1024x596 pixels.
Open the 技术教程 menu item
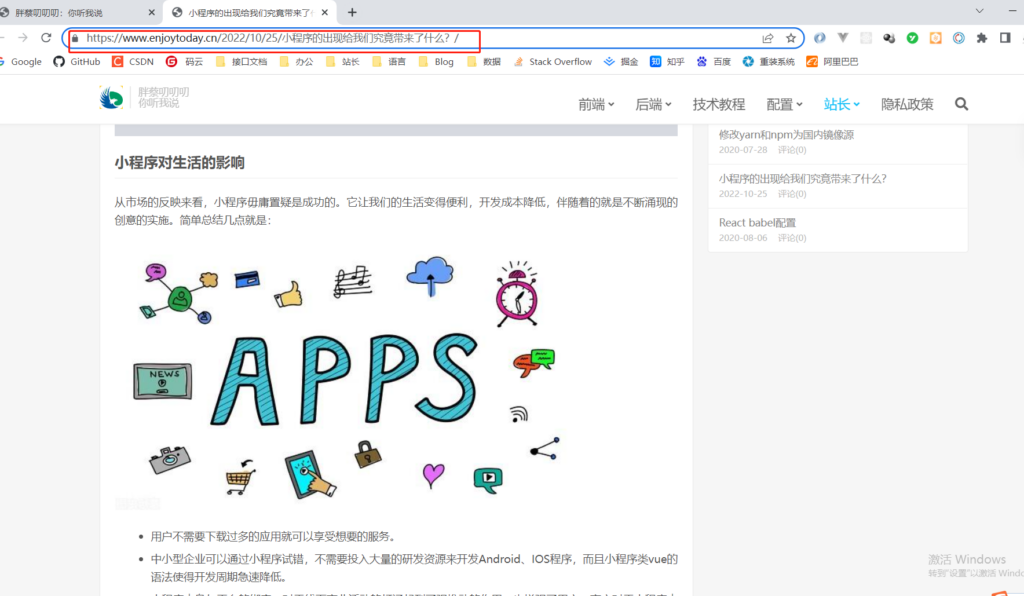[x=719, y=104]
